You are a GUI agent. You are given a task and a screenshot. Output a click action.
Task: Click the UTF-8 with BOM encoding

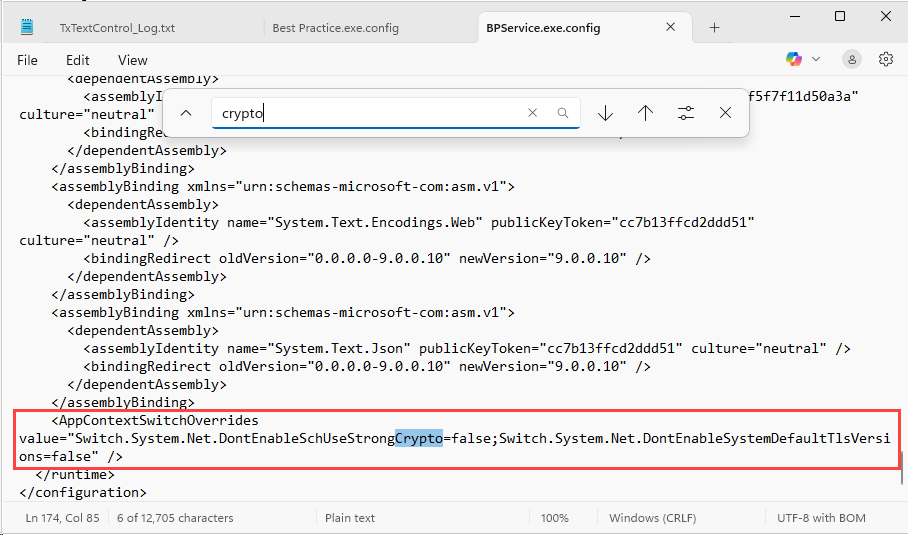pos(820,518)
